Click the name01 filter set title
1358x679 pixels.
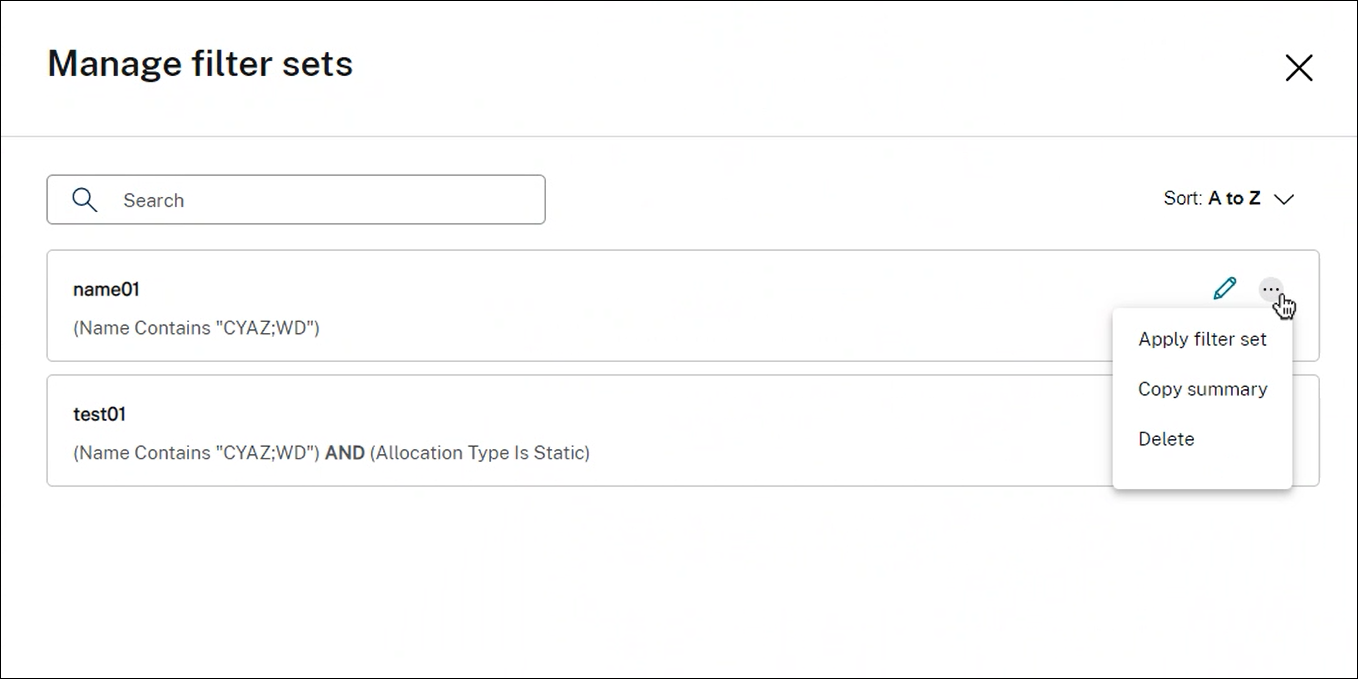coord(106,289)
